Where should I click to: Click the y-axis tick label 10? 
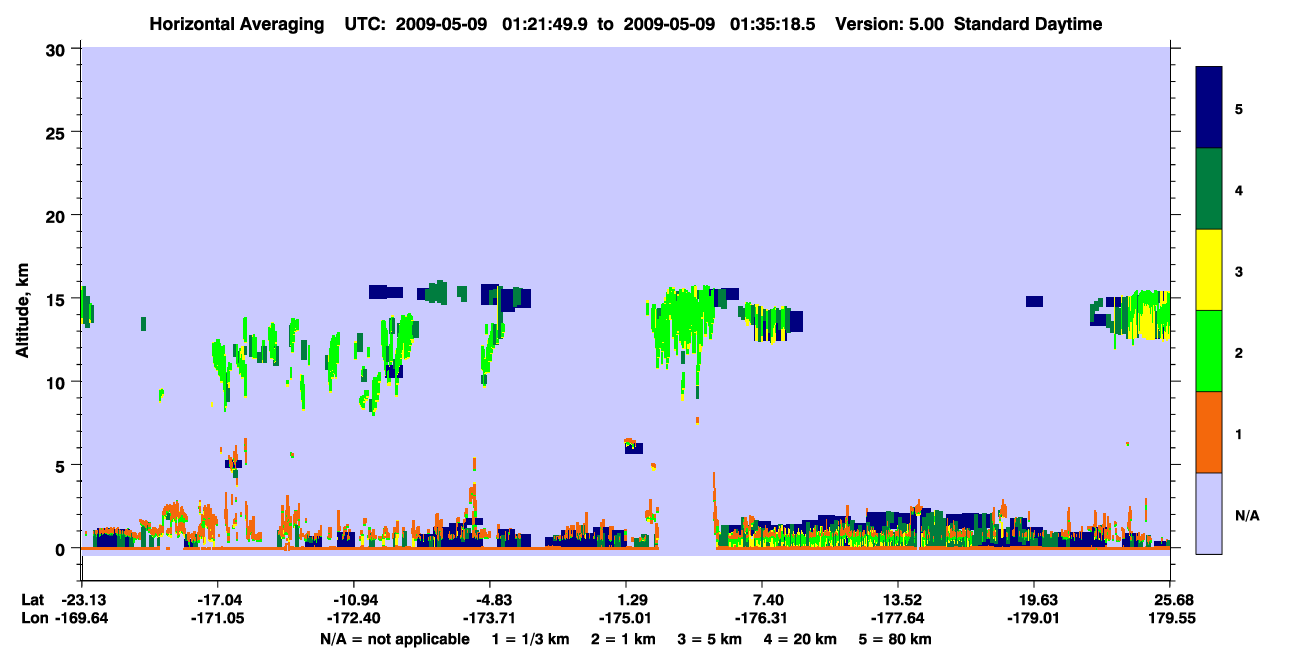click(x=57, y=382)
